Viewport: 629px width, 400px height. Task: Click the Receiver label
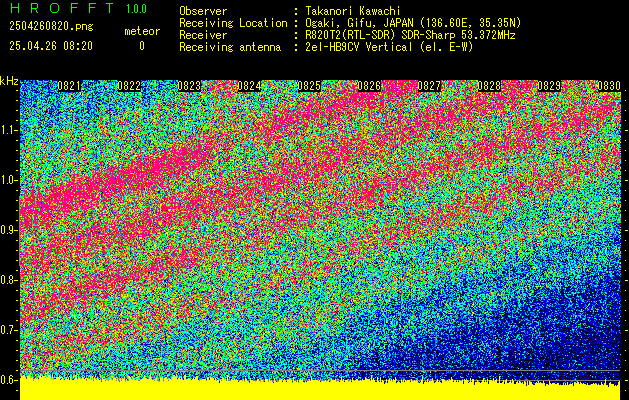point(203,35)
